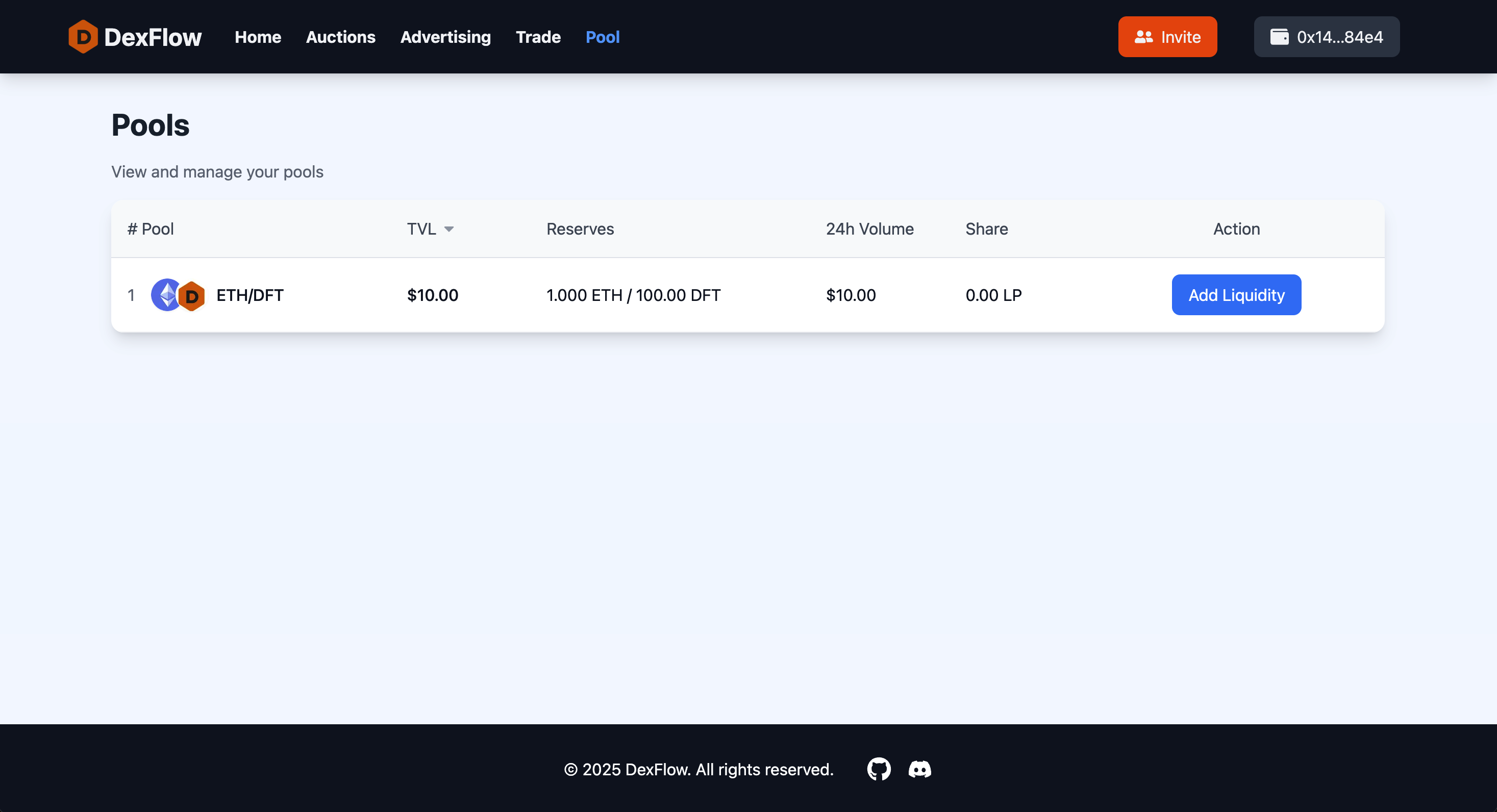Select the ETH/DFT pool name

click(250, 295)
